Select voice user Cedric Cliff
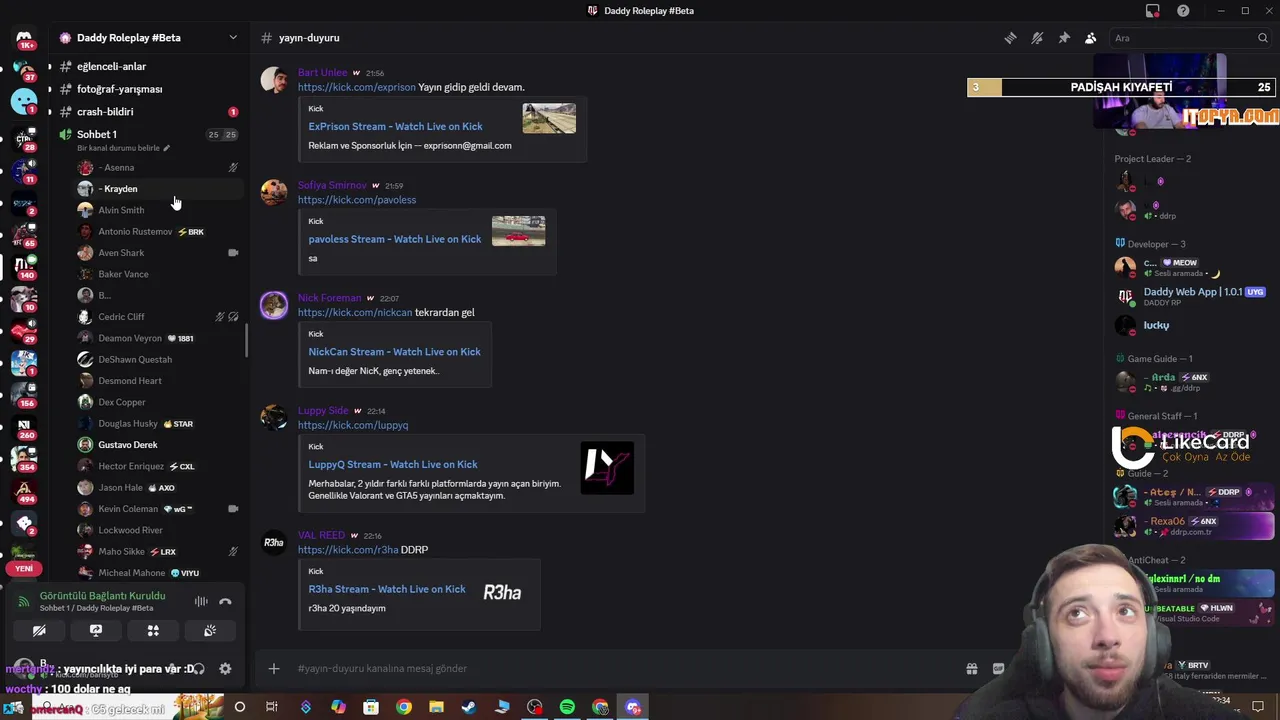The width and height of the screenshot is (1280, 720). click(x=121, y=317)
